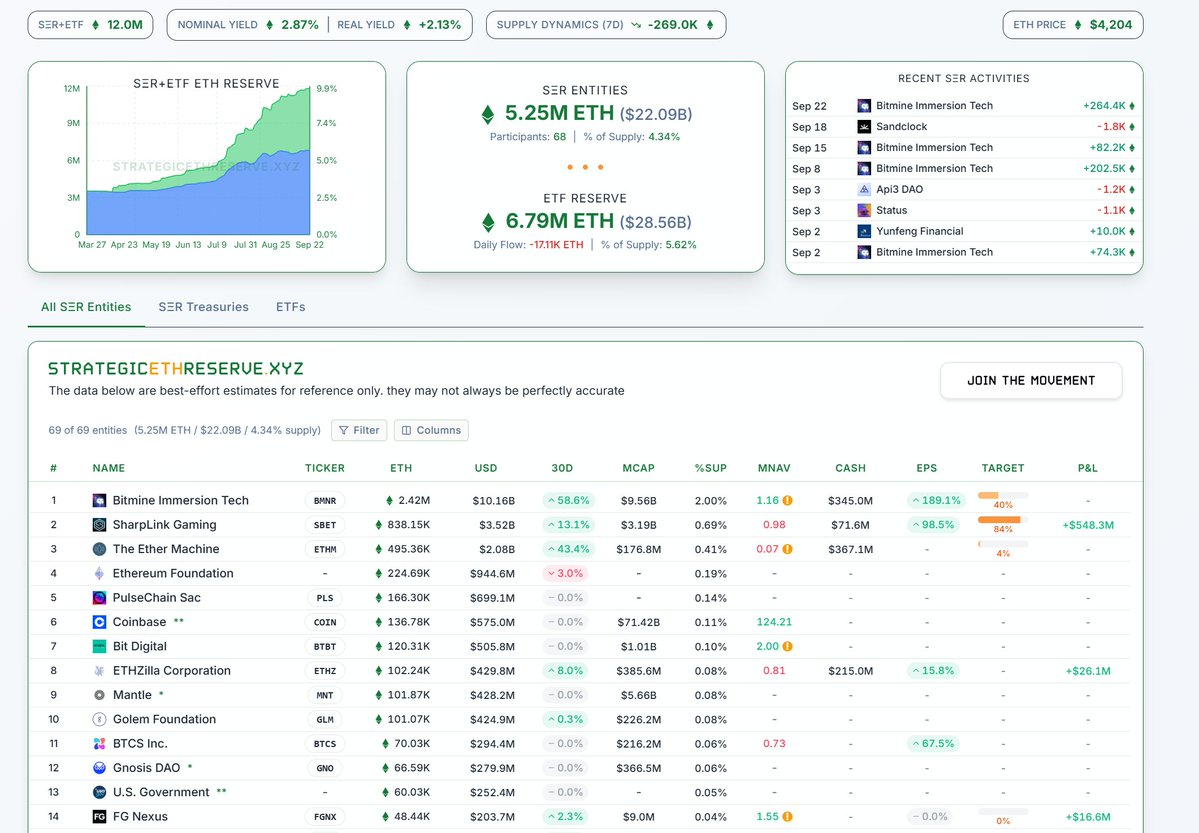Screen dimensions: 1199x833
Task: Click the SER+ETF 12.0M pill
Action: [x=90, y=25]
